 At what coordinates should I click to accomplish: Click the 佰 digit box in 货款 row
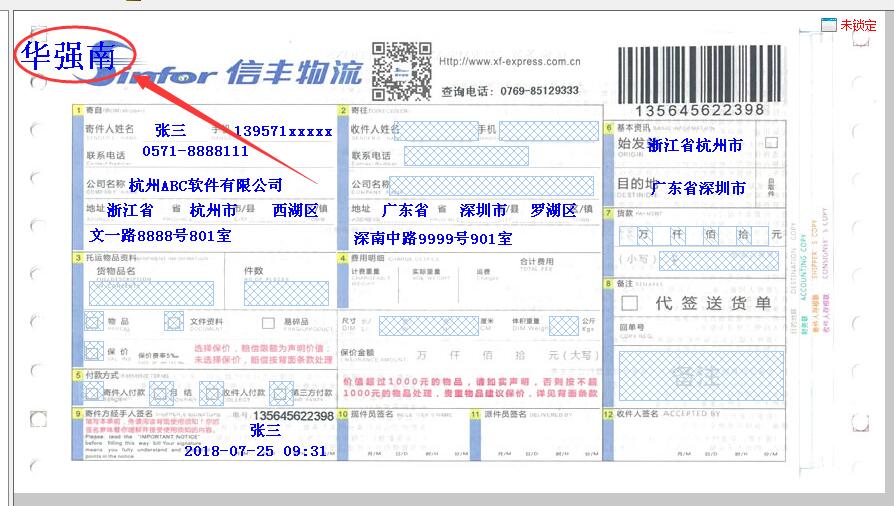710,234
